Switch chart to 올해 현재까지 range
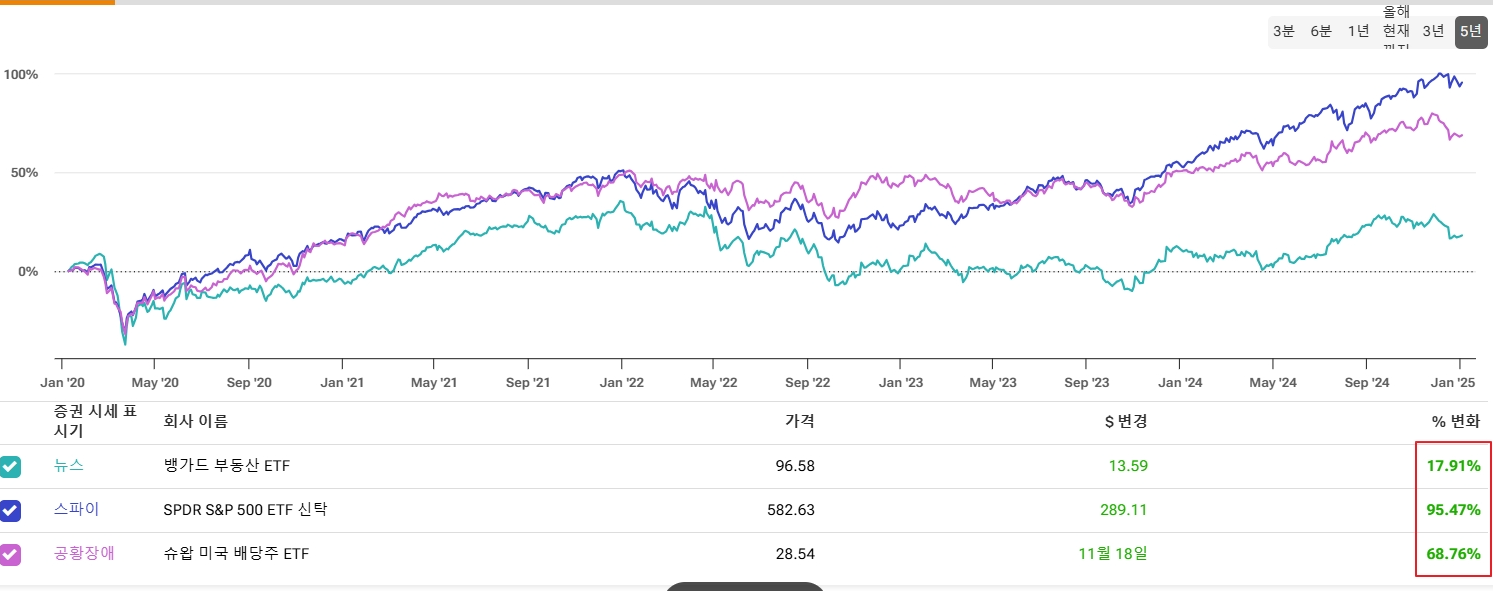 click(1396, 31)
